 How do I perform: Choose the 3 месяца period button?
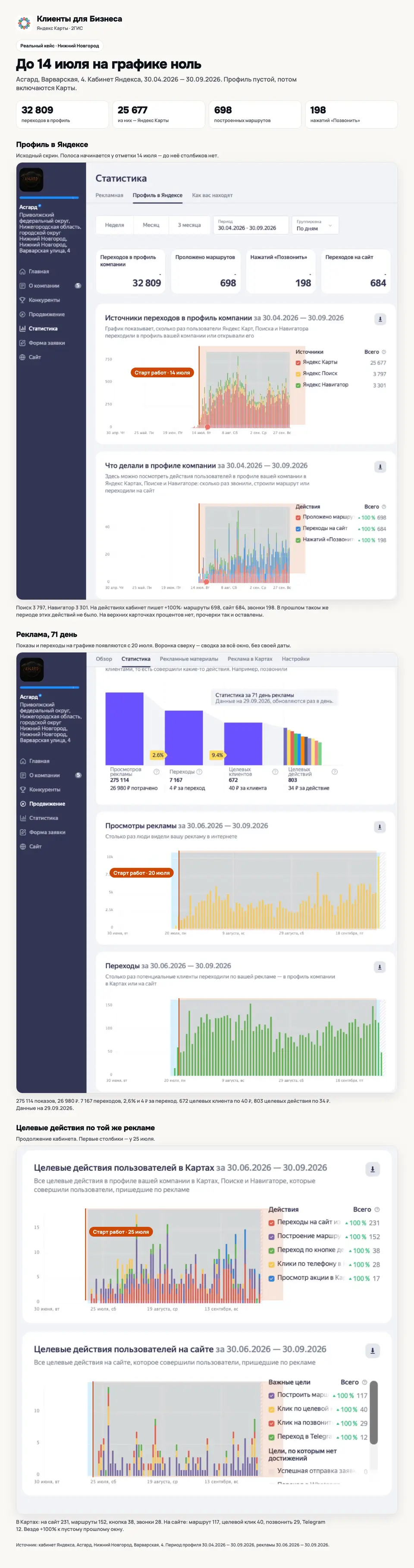point(189,225)
